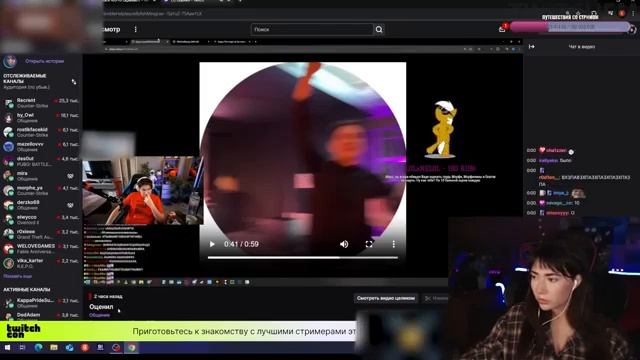The image size is (640, 360).
Task: Click the profile avatar next to Открыть историю
Action: click(10, 62)
